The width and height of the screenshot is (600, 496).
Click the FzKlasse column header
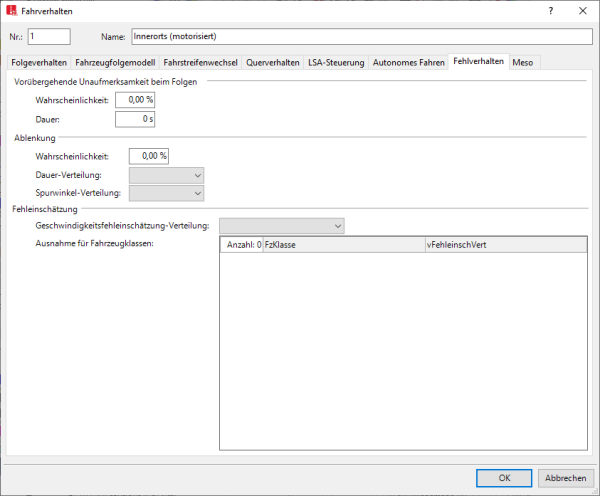coord(342,244)
